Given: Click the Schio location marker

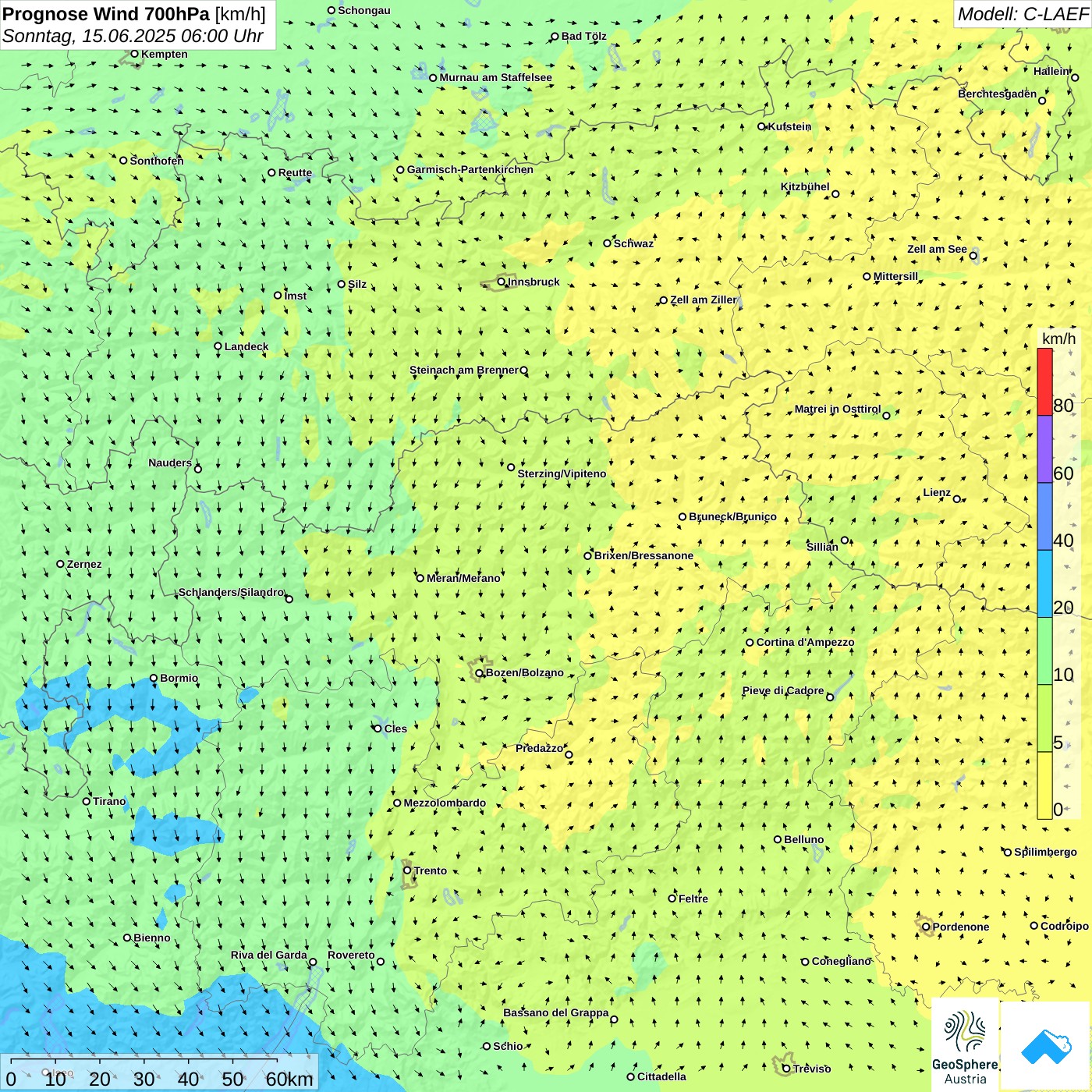Looking at the screenshot, I should tap(487, 1046).
